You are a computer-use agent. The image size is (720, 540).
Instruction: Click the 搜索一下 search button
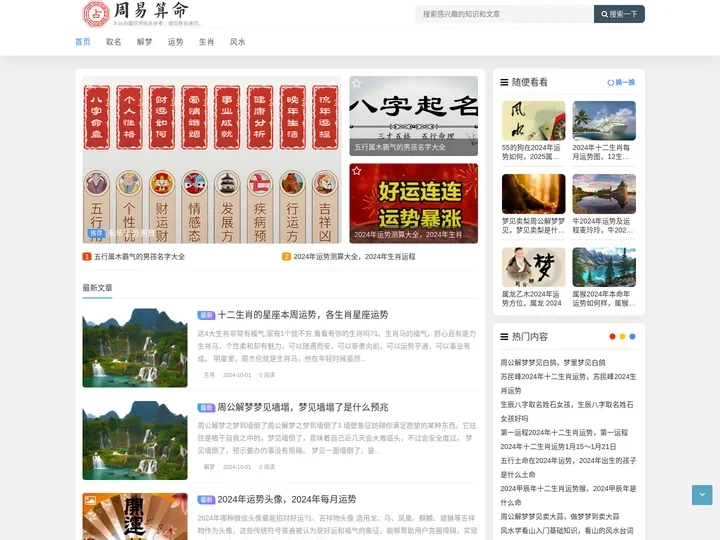click(x=619, y=14)
